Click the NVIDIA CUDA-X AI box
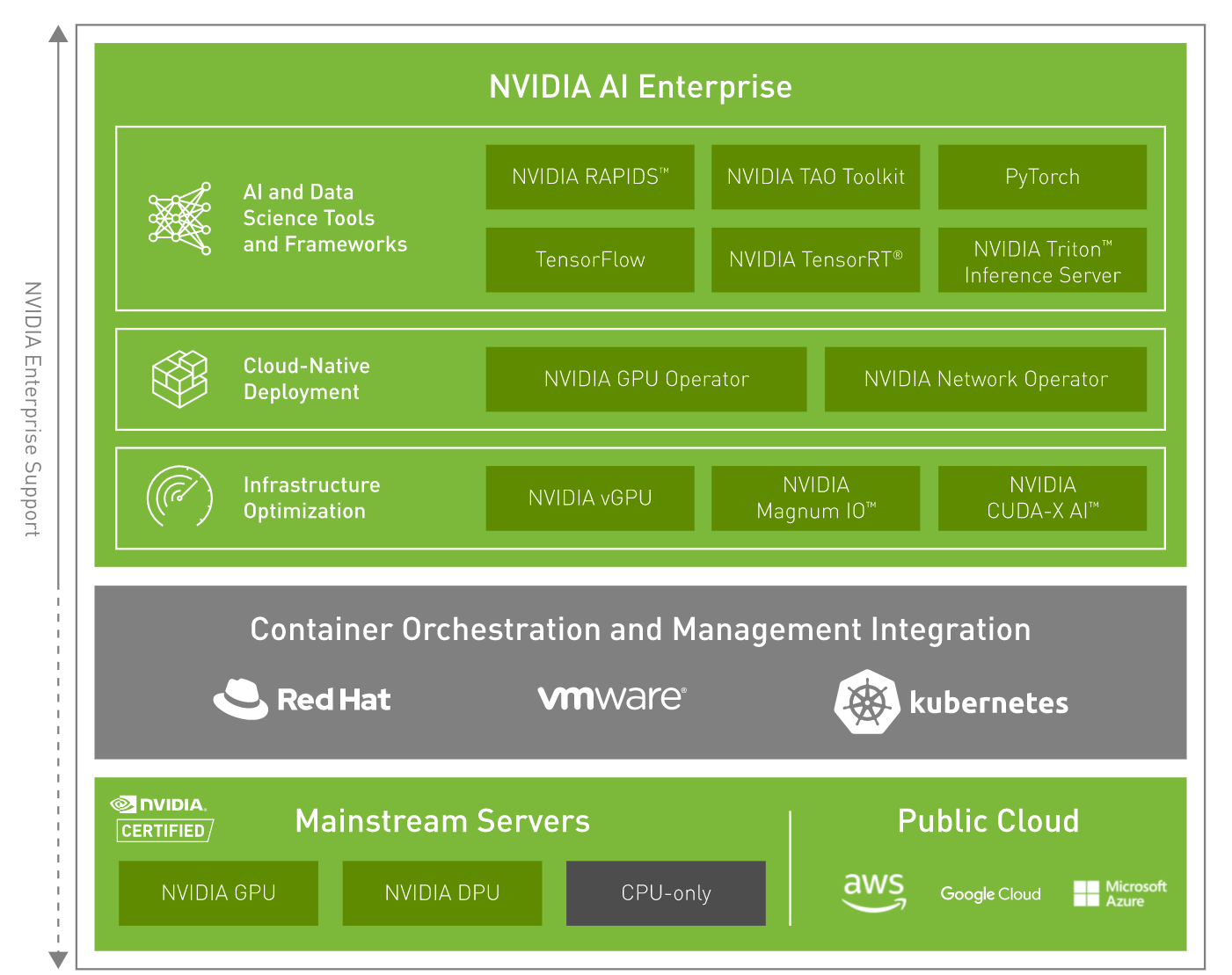1232x975 pixels. pyautogui.click(x=1042, y=498)
